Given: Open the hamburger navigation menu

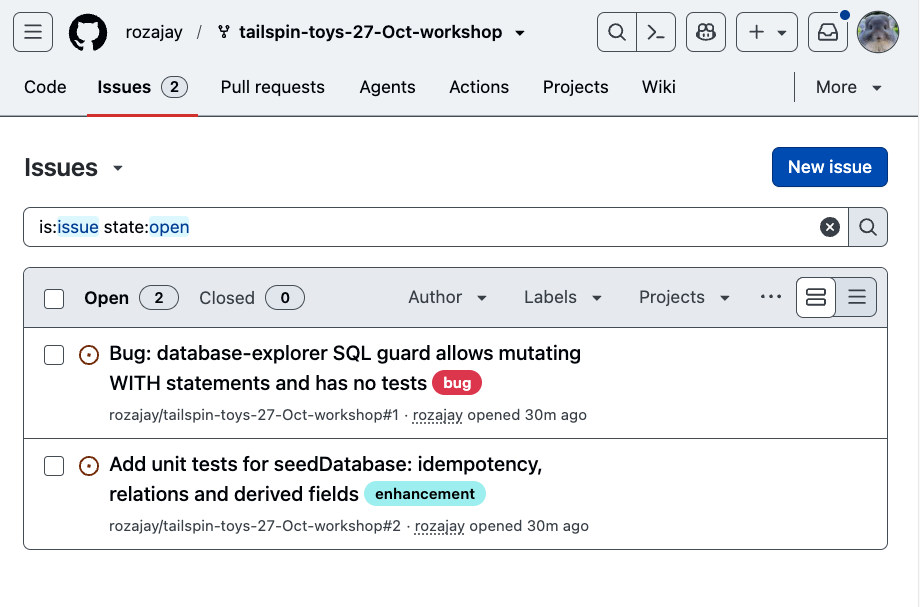Looking at the screenshot, I should (33, 32).
